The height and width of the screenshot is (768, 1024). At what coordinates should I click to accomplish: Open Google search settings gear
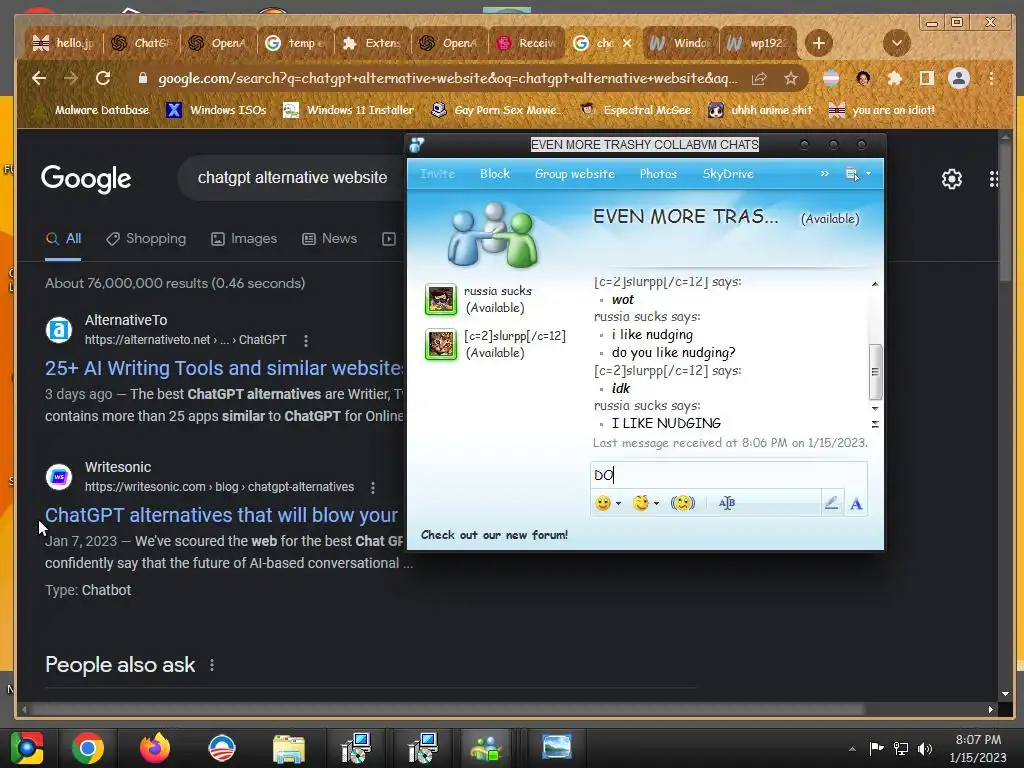[952, 178]
